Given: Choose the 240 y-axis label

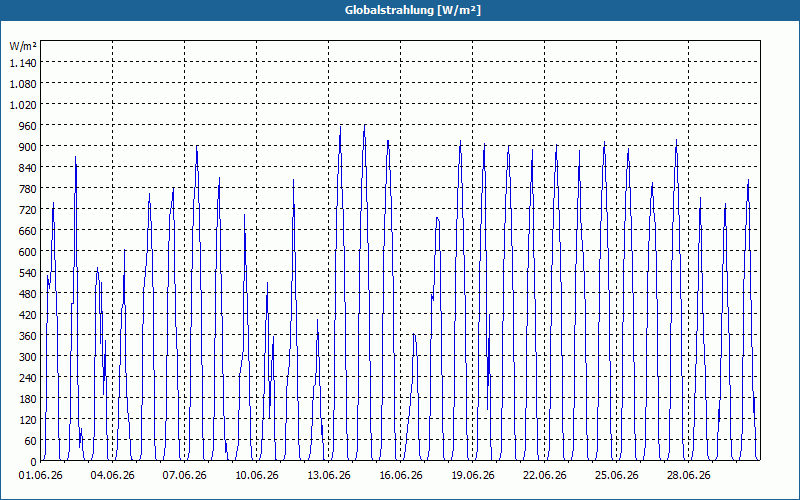Looking at the screenshot, I should (x=29, y=378).
